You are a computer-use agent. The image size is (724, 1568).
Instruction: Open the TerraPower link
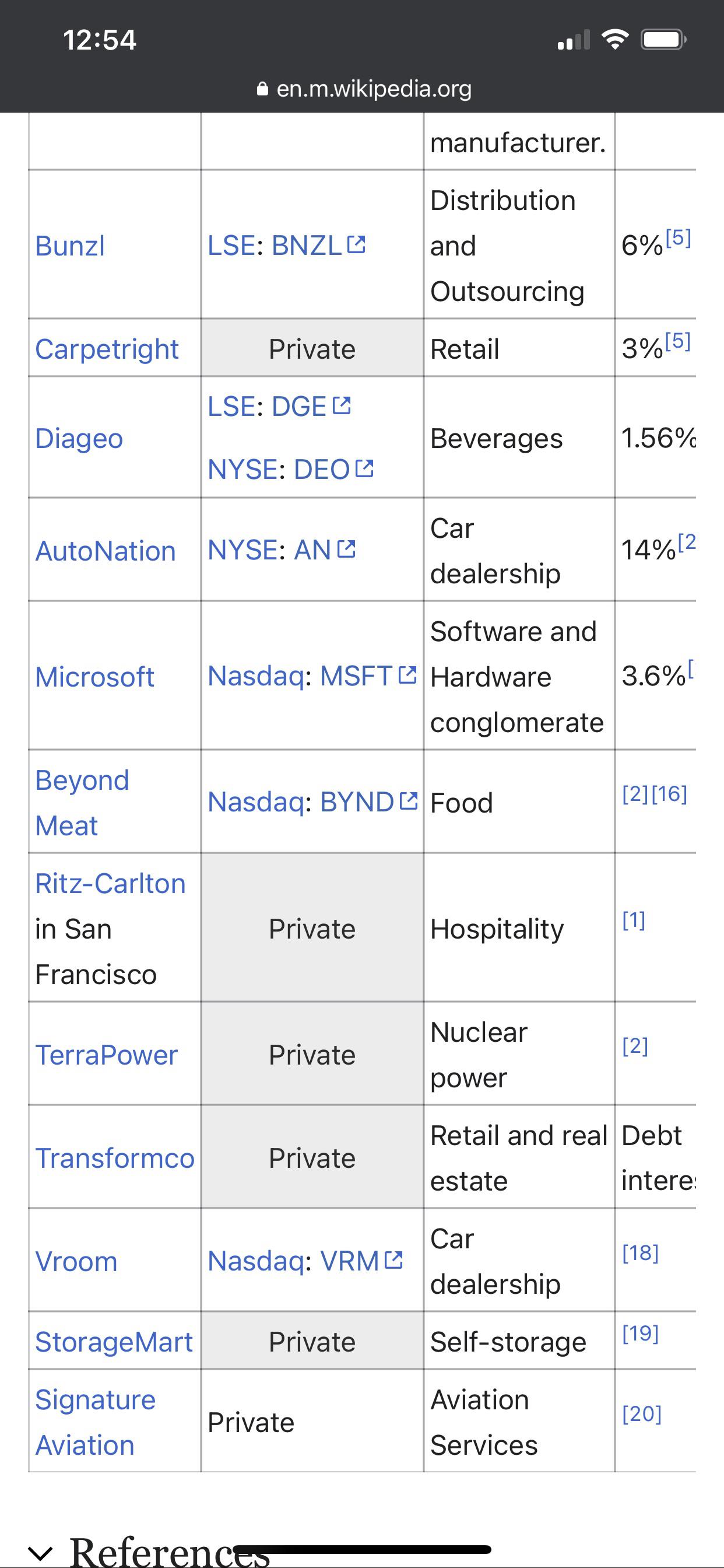(107, 1055)
